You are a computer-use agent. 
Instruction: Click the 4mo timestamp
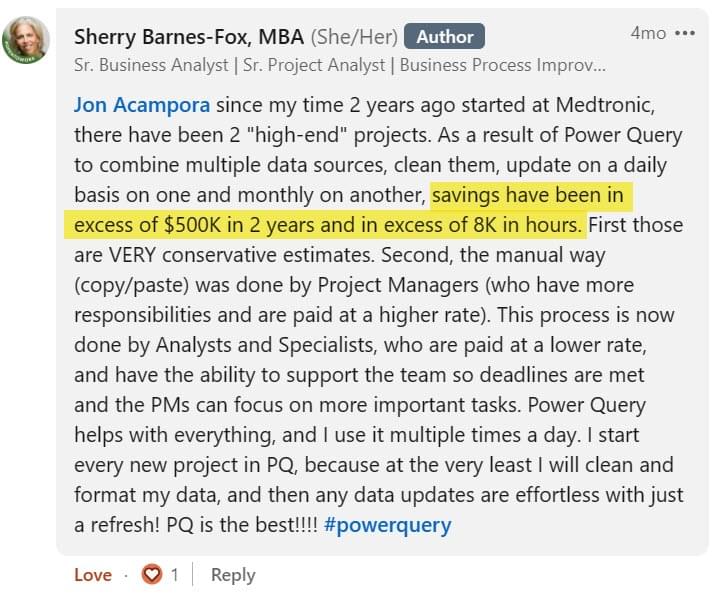647,33
